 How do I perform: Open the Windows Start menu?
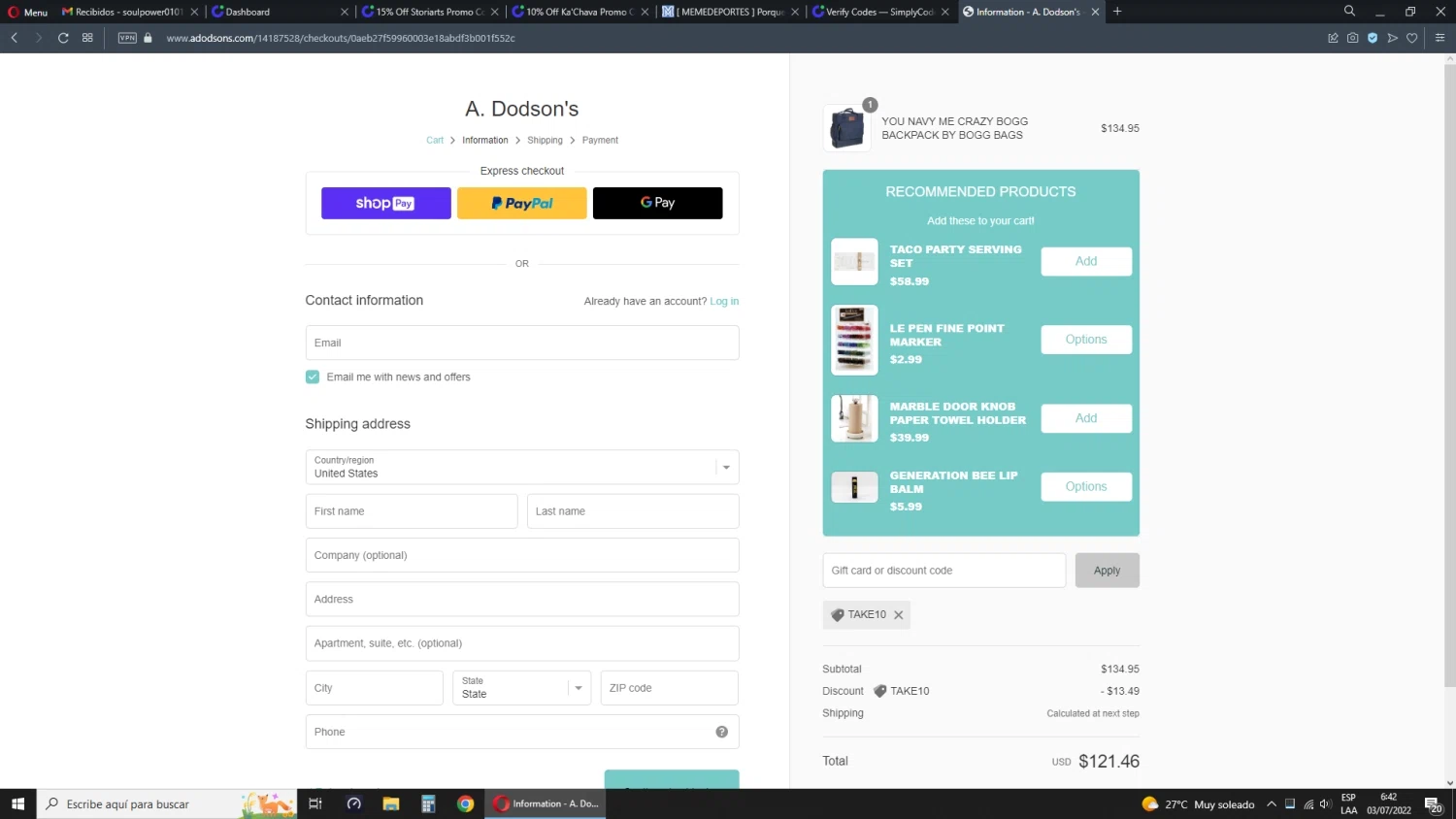pyautogui.click(x=17, y=804)
